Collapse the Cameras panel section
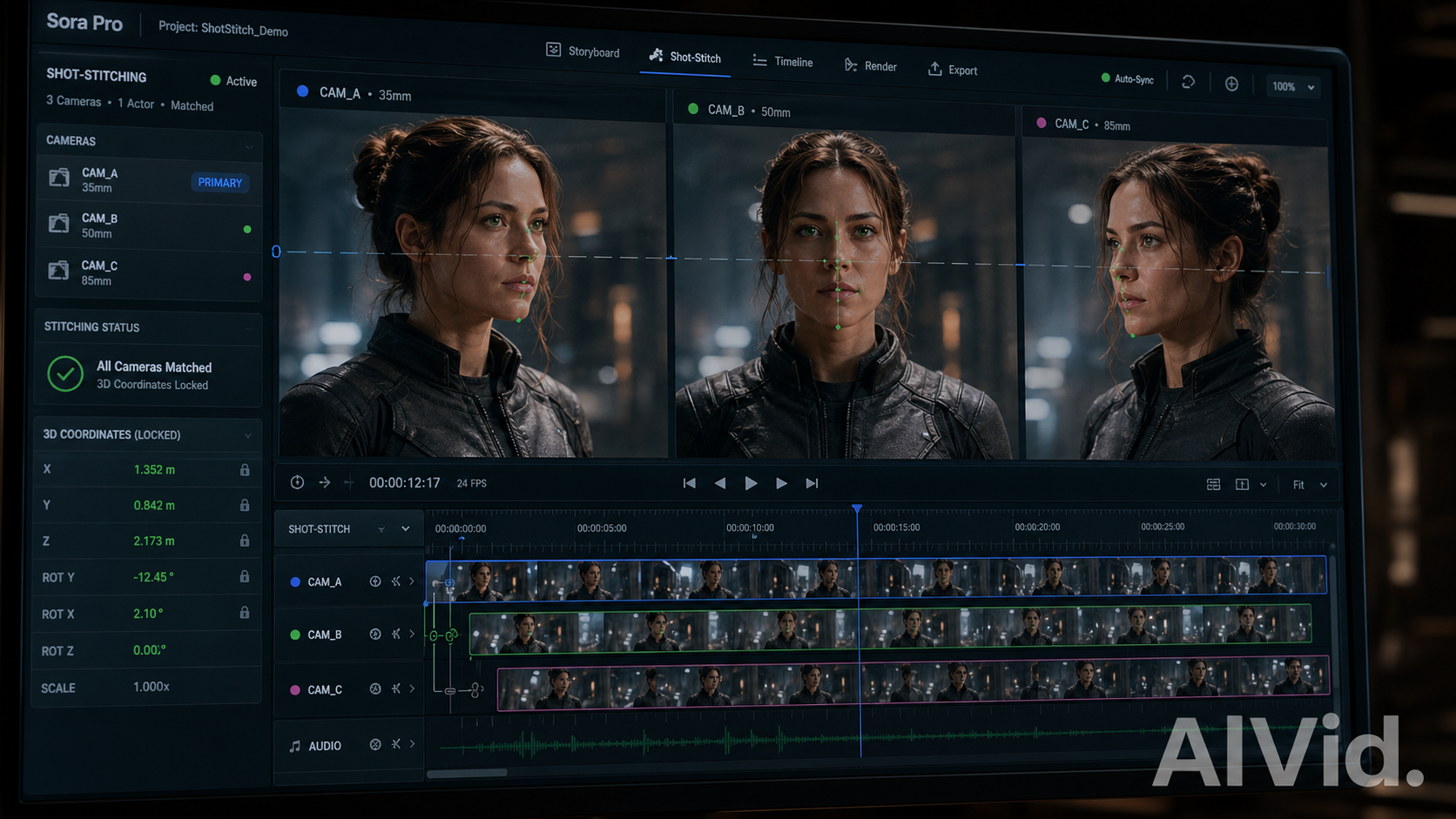Viewport: 1456px width, 819px height. 248,145
